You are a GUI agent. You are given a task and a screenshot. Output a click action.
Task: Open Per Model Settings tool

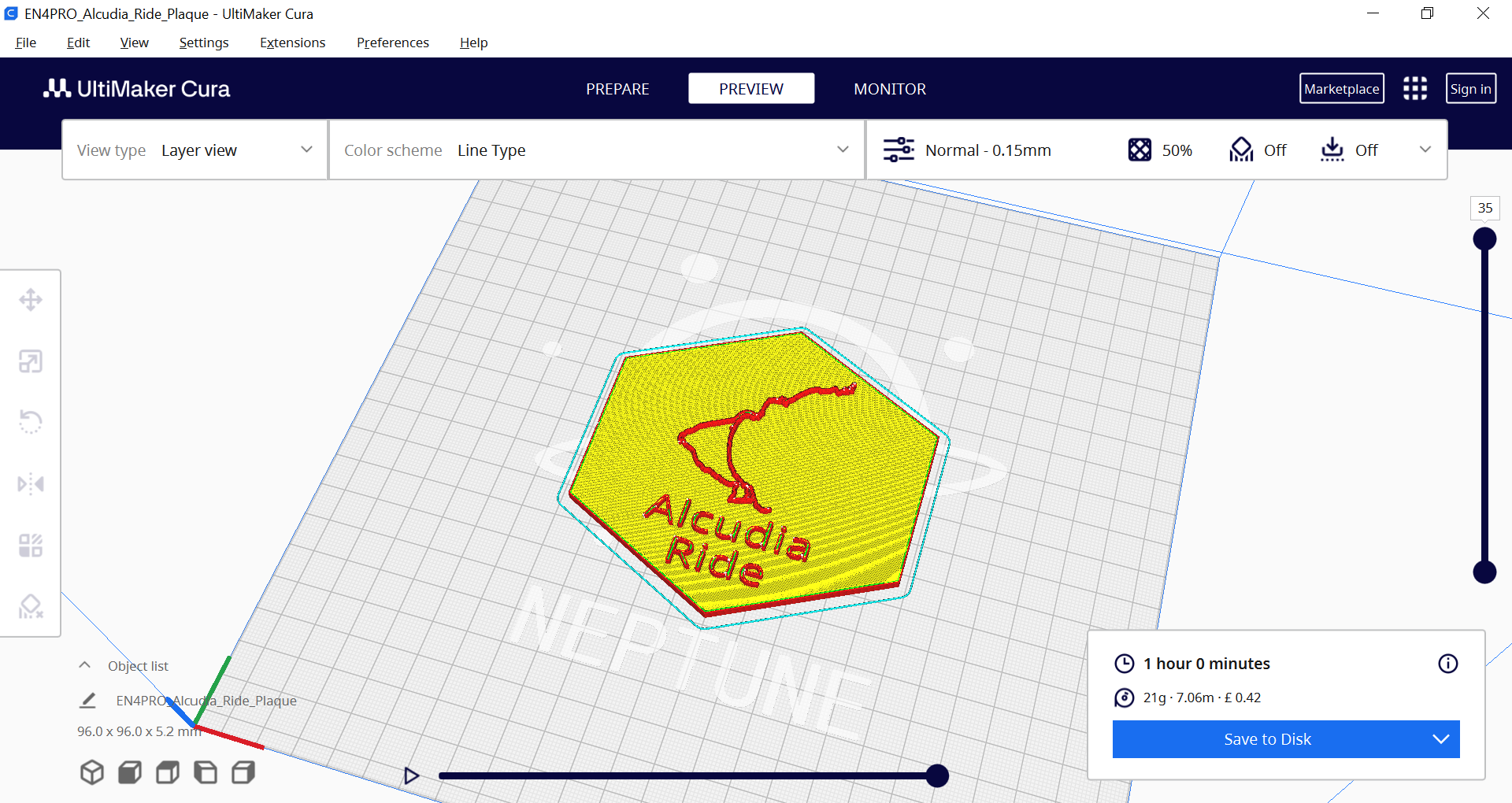pyautogui.click(x=31, y=545)
